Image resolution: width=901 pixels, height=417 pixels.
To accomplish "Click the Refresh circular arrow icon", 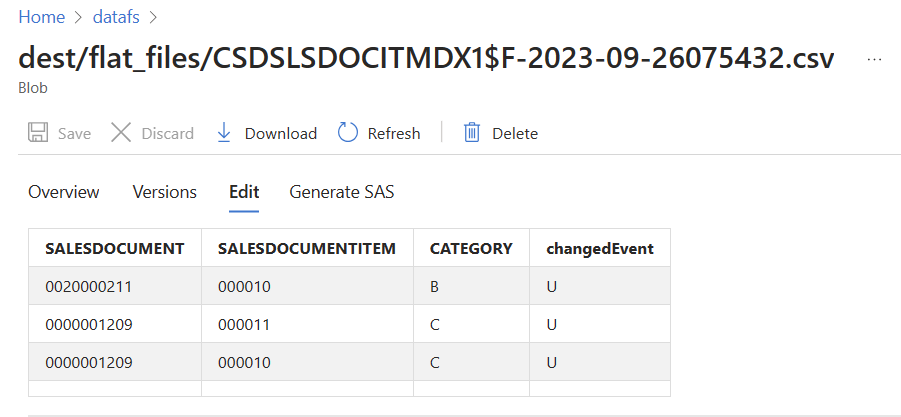I will [x=348, y=133].
